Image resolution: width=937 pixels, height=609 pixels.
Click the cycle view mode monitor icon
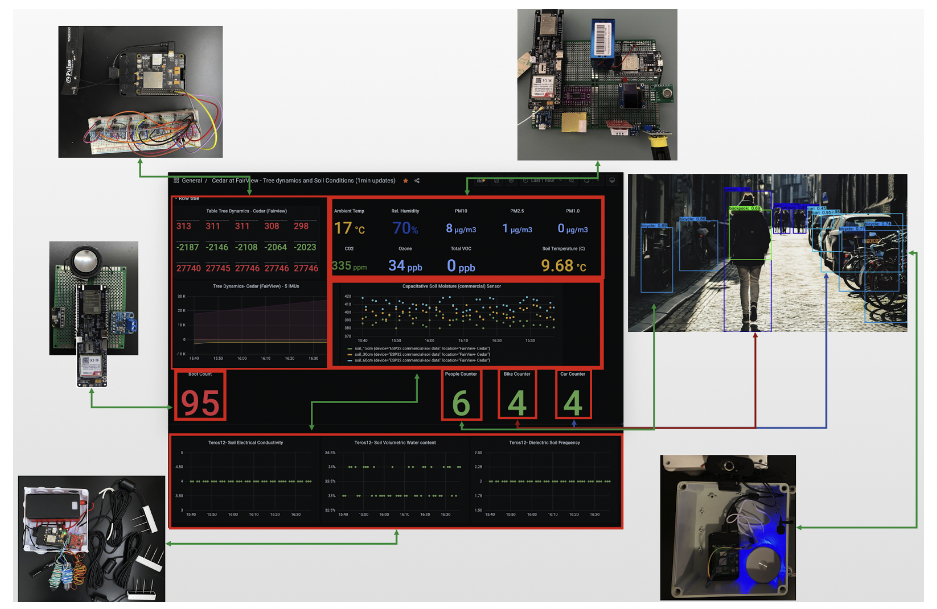tap(612, 180)
